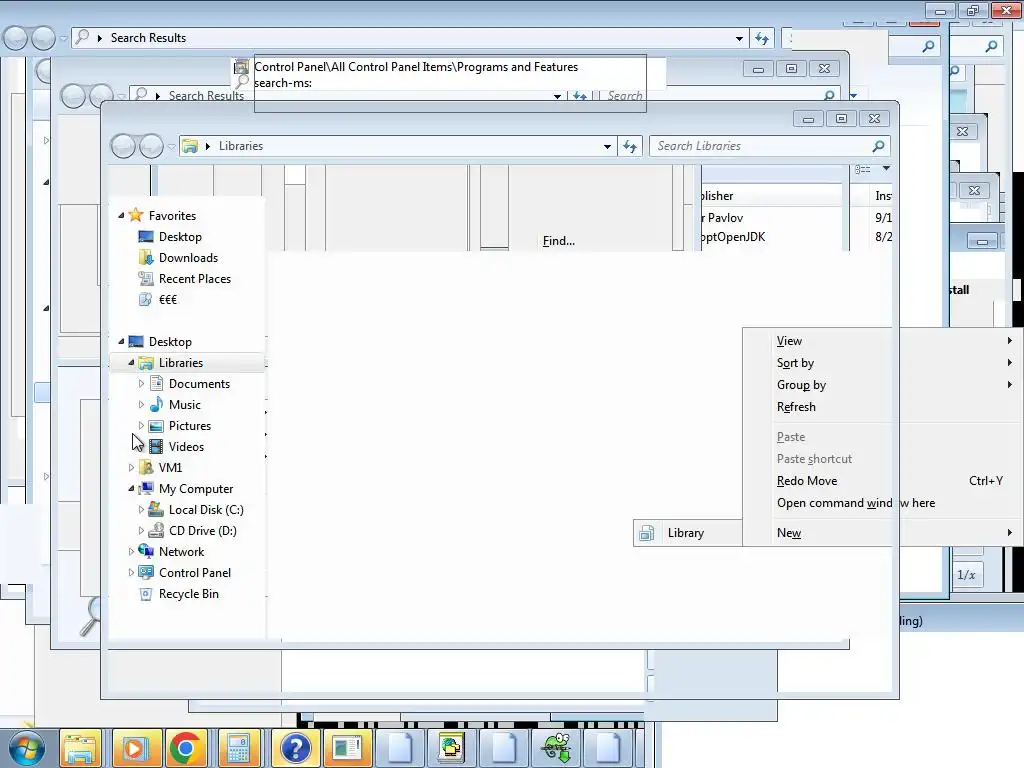
Task: Expand the Local Disk (C:) node
Action: pyautogui.click(x=141, y=509)
